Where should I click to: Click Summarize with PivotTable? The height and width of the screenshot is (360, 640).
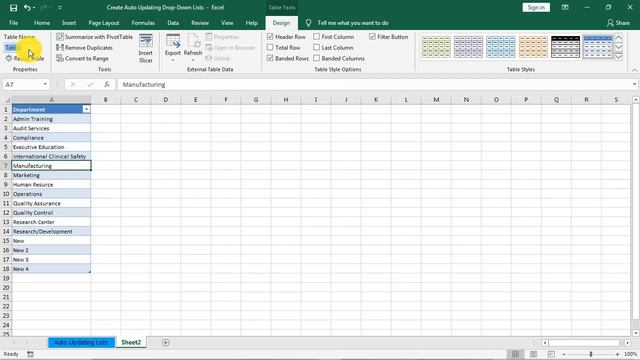(x=95, y=37)
